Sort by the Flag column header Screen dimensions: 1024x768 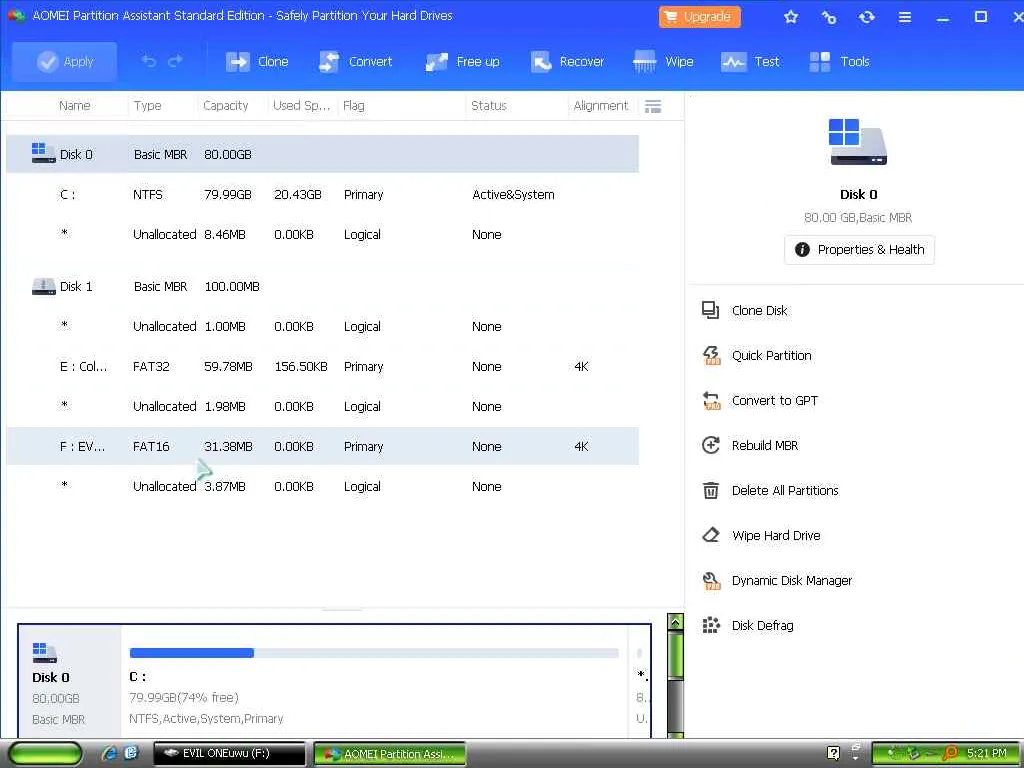click(x=353, y=106)
